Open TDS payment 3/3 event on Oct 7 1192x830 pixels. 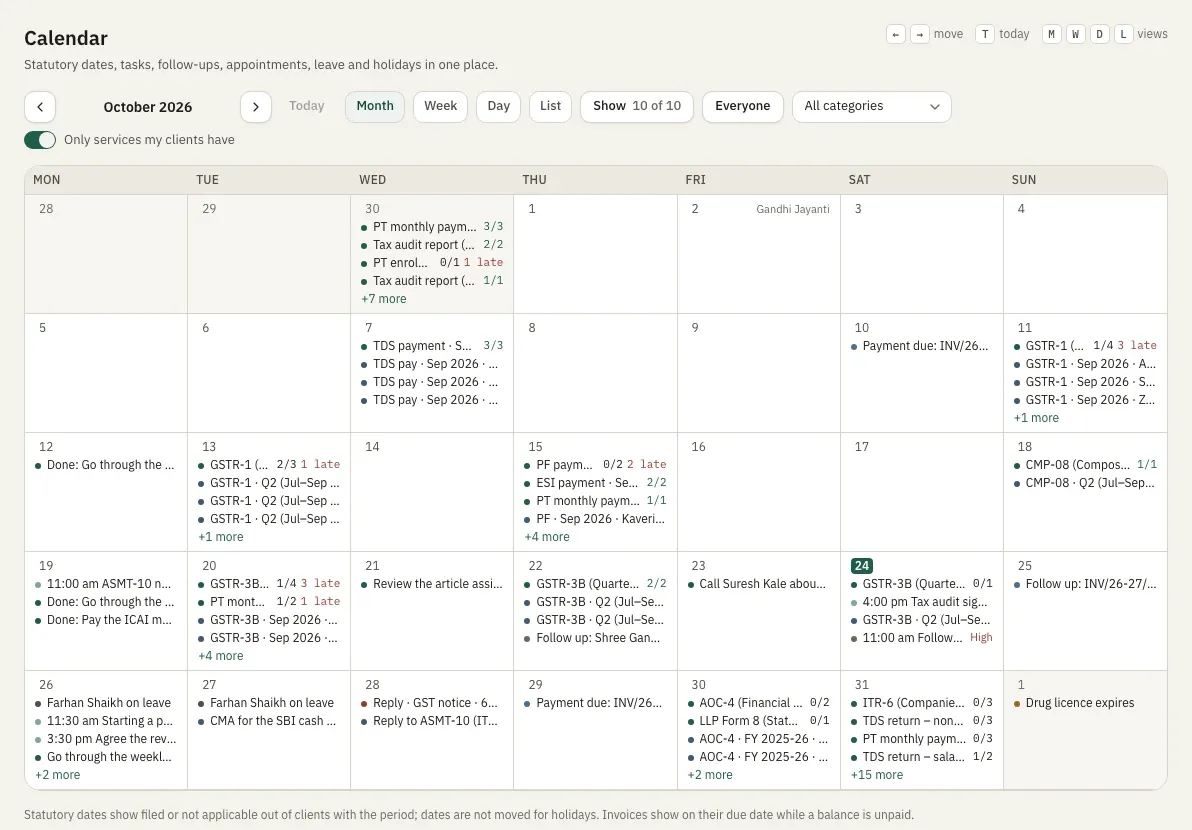pos(432,346)
